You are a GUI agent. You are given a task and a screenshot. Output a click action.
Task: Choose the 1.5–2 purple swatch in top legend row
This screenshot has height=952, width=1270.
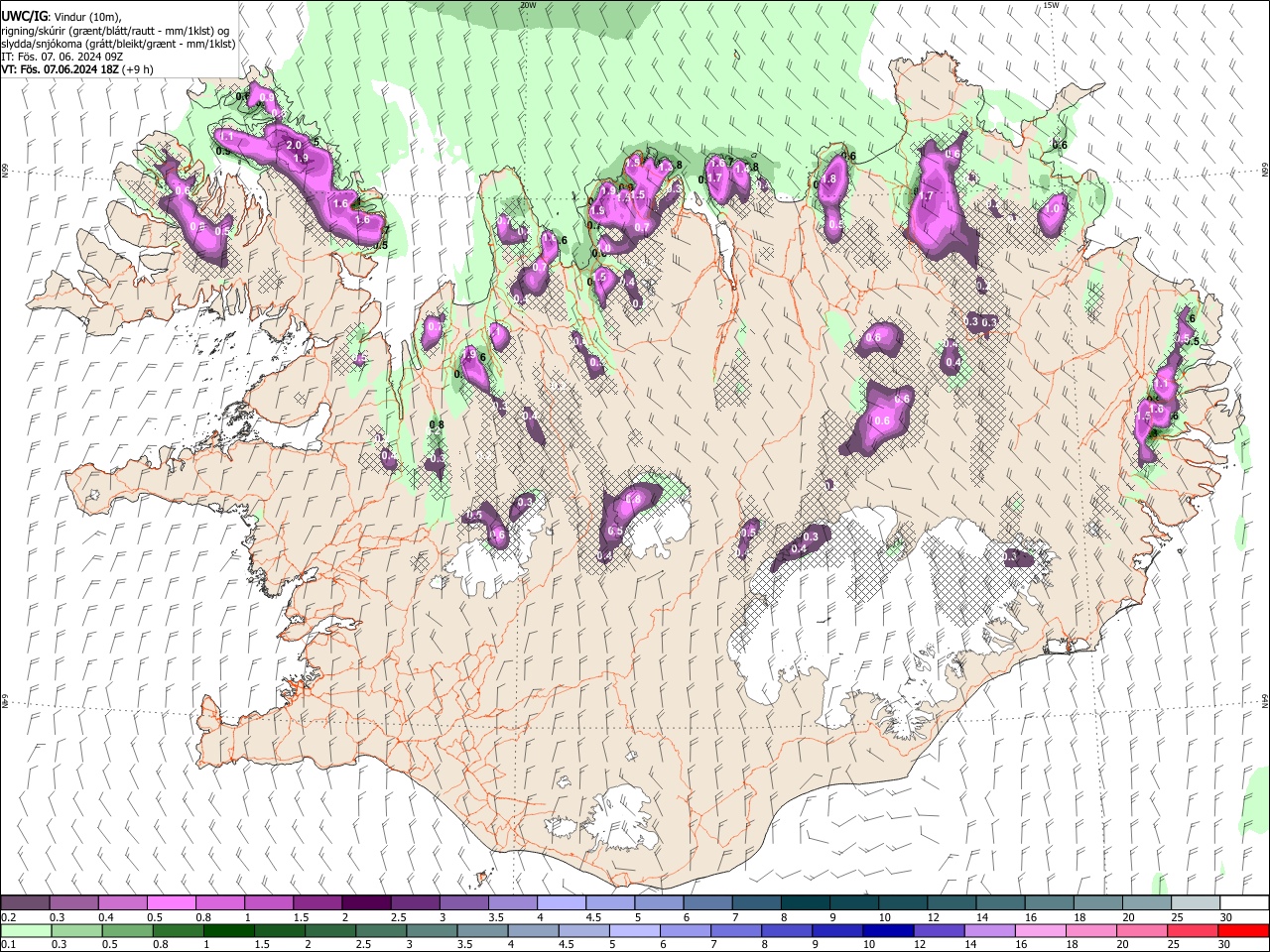pos(317,903)
